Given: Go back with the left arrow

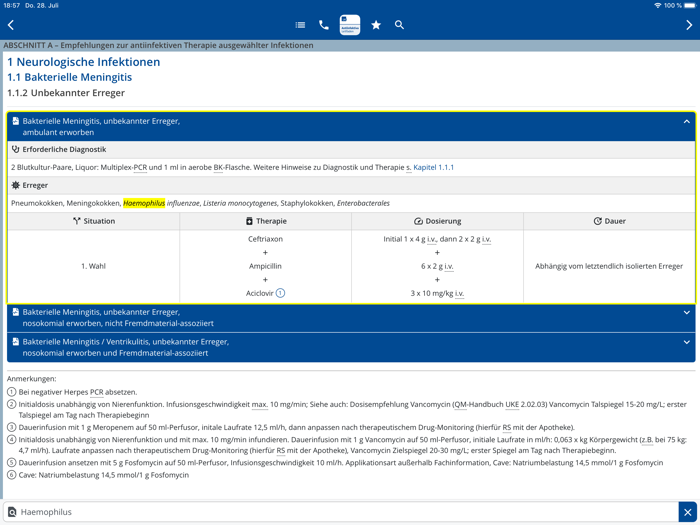Looking at the screenshot, I should [11, 25].
